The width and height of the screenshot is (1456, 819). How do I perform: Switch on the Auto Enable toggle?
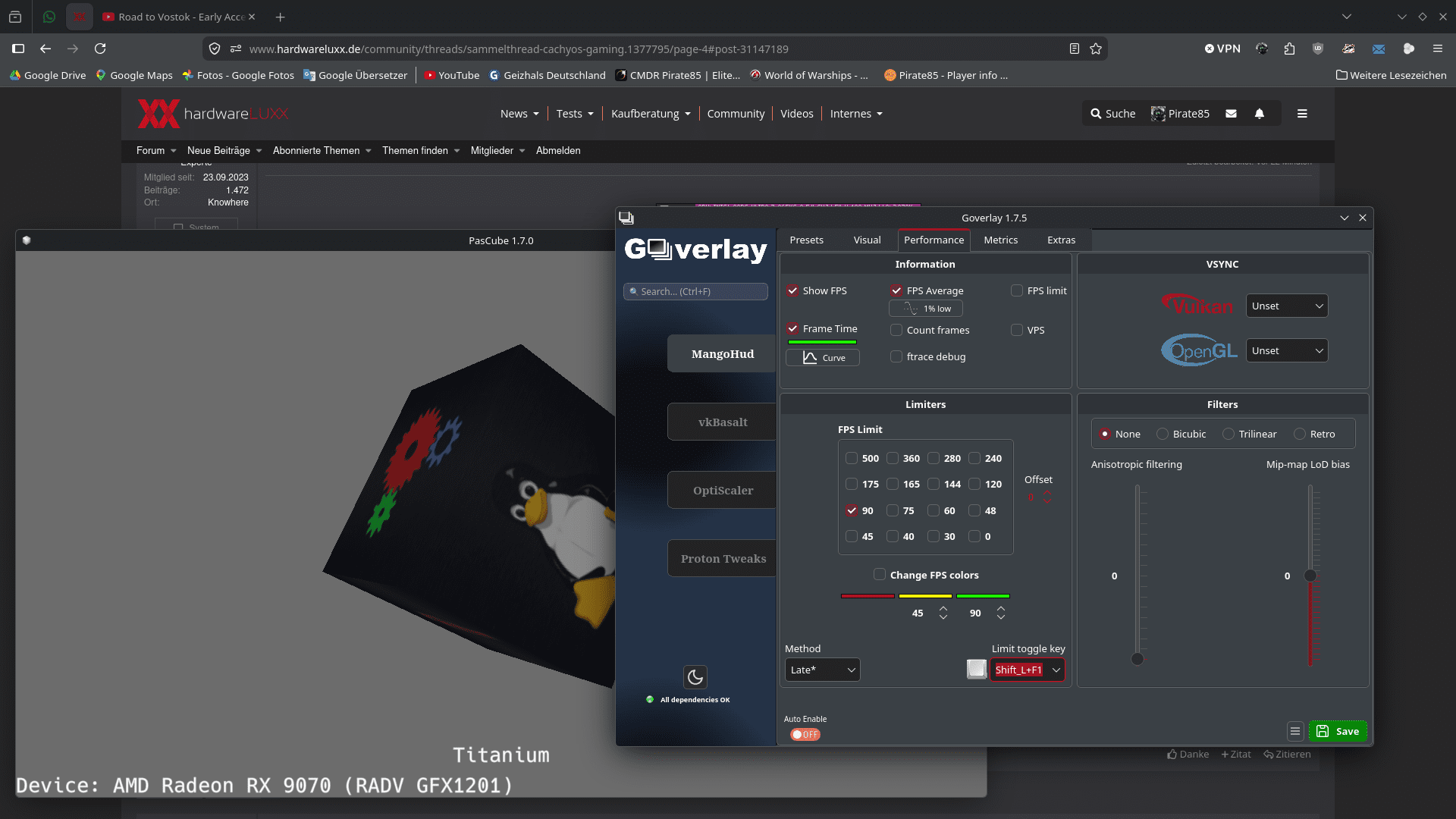point(805,734)
